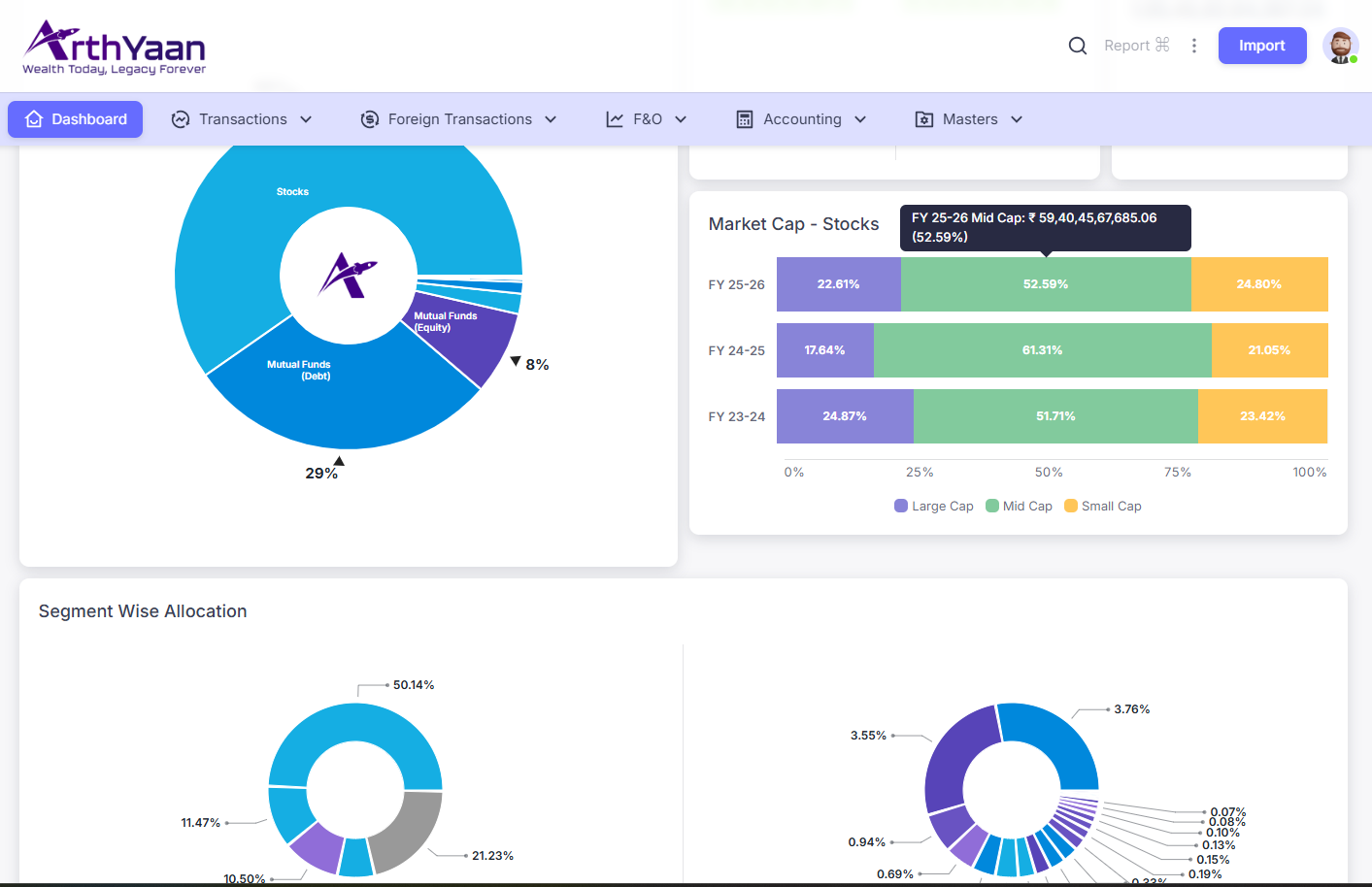This screenshot has height=887, width=1372.
Task: Expand the Transactions dropdown chevron
Action: tap(306, 119)
